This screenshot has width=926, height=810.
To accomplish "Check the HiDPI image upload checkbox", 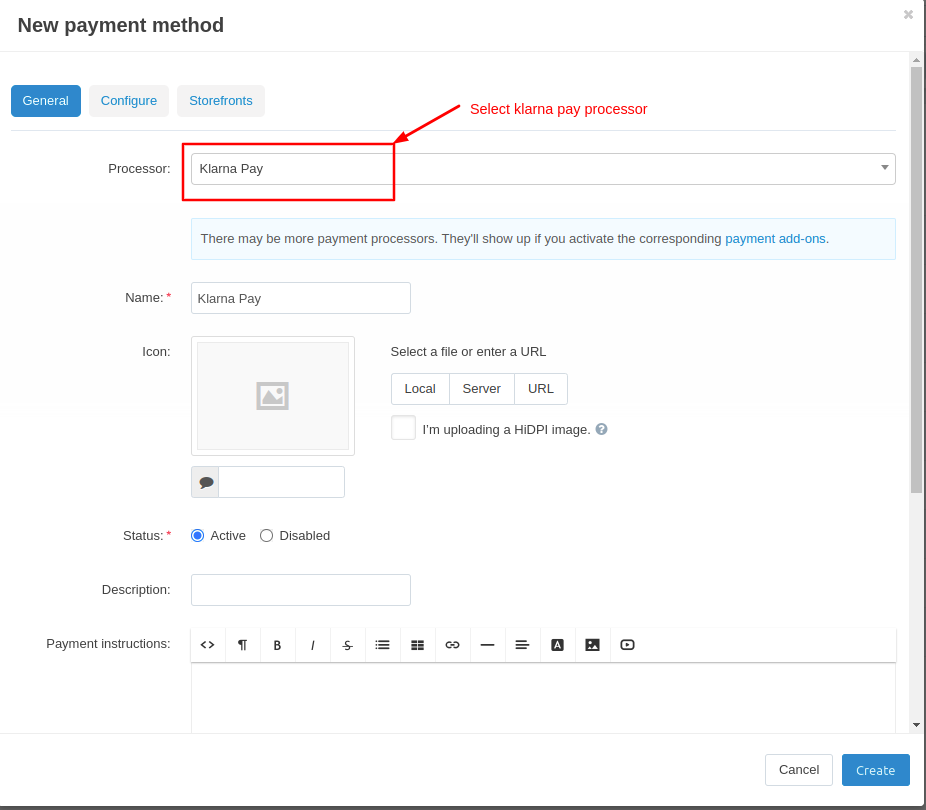I will click(x=403, y=428).
